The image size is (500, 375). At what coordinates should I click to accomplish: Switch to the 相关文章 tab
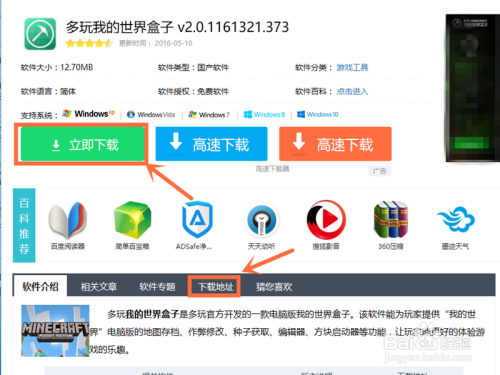click(x=99, y=287)
